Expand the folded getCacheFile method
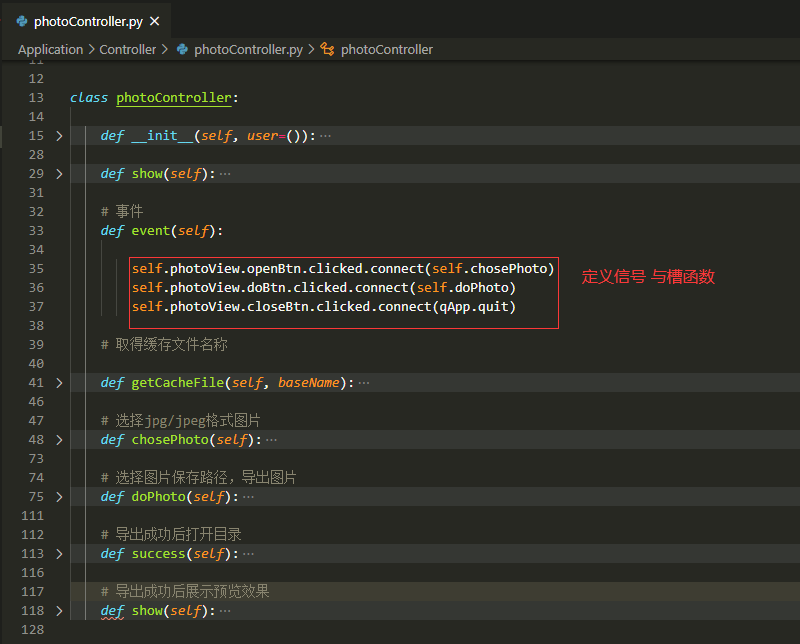The image size is (800, 644). [x=59, y=383]
